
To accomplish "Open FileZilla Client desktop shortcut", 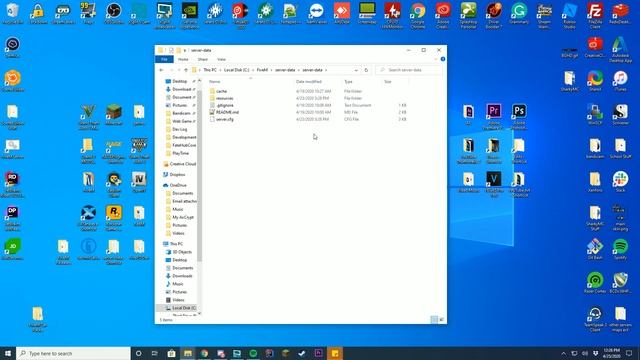I will [595, 15].
